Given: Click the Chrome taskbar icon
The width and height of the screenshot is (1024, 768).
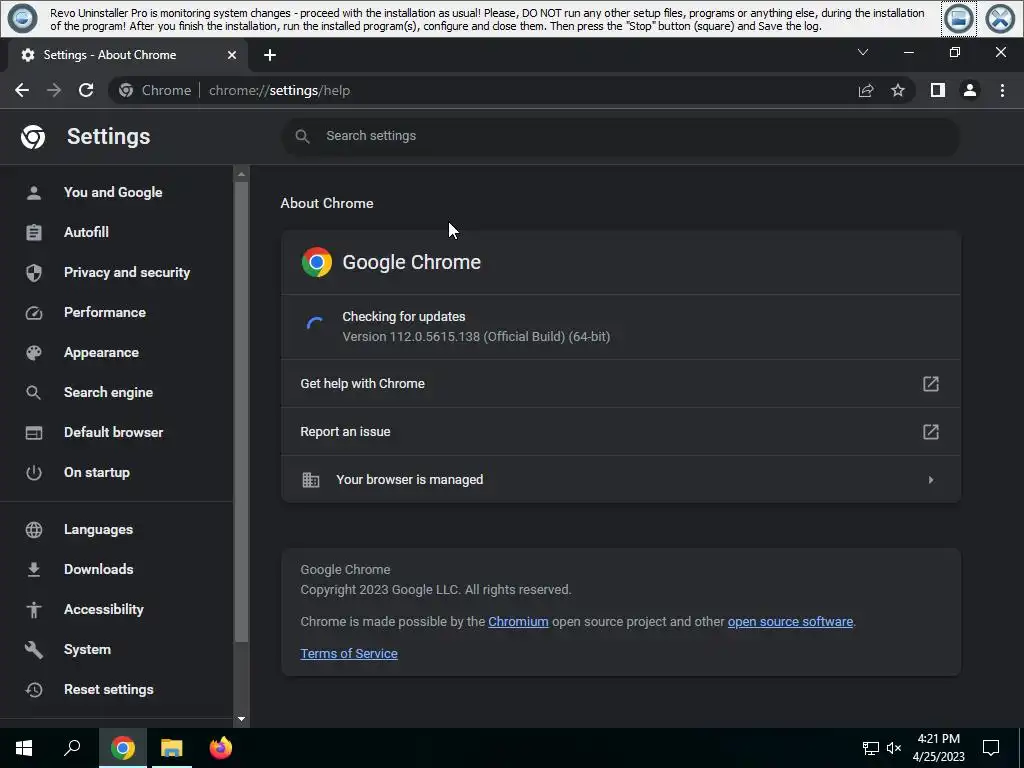Looking at the screenshot, I should click(123, 748).
